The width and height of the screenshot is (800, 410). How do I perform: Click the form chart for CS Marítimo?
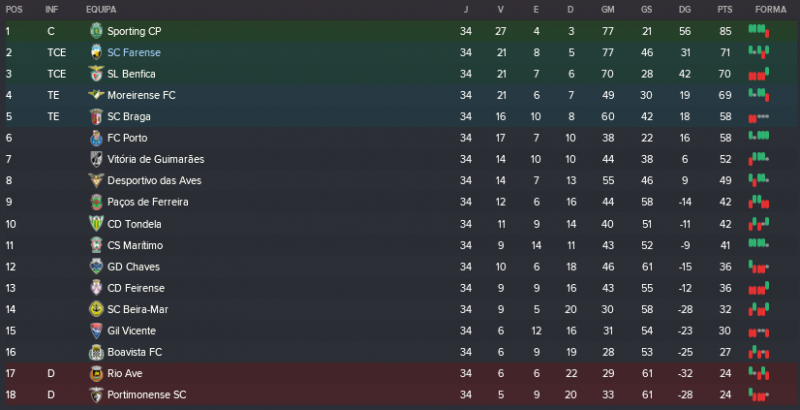pos(760,245)
